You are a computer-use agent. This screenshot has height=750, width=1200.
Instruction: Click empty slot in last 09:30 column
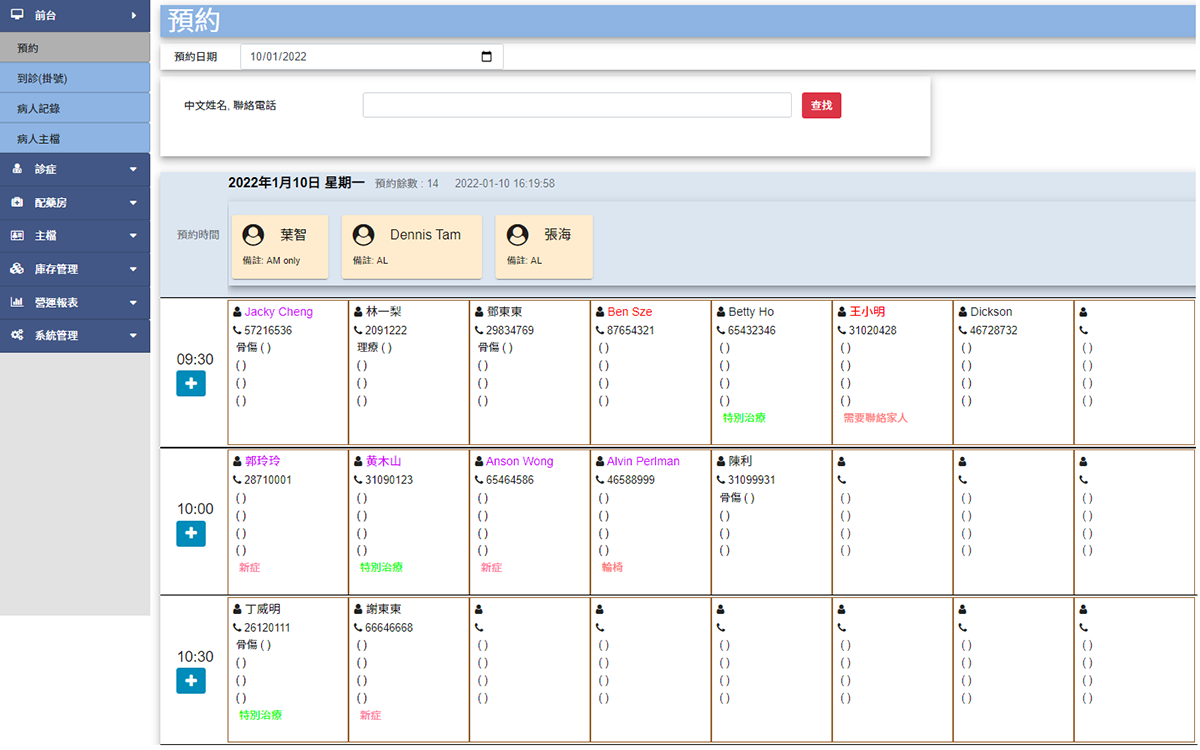point(1134,372)
